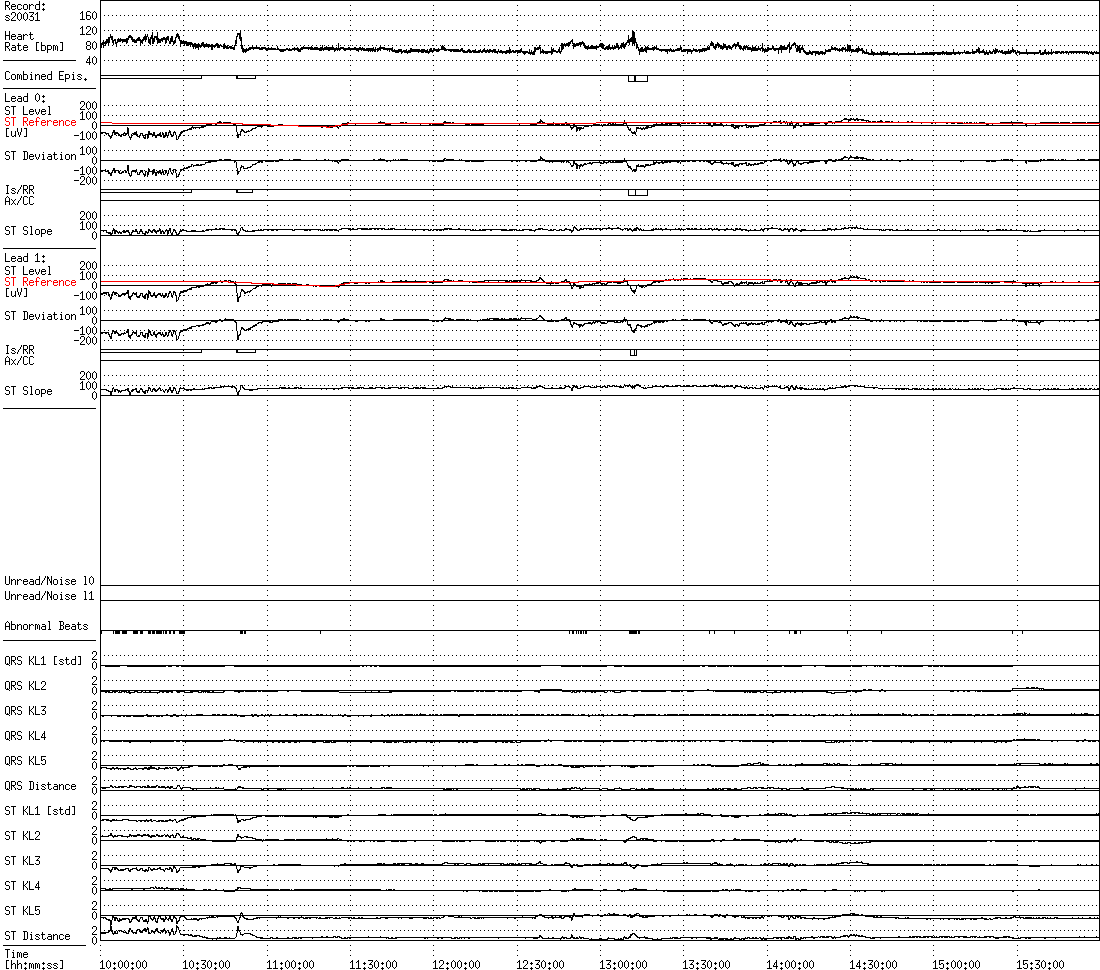Select the Heart Rate [bpm] label
The width and height of the screenshot is (1100, 970).
[24, 42]
